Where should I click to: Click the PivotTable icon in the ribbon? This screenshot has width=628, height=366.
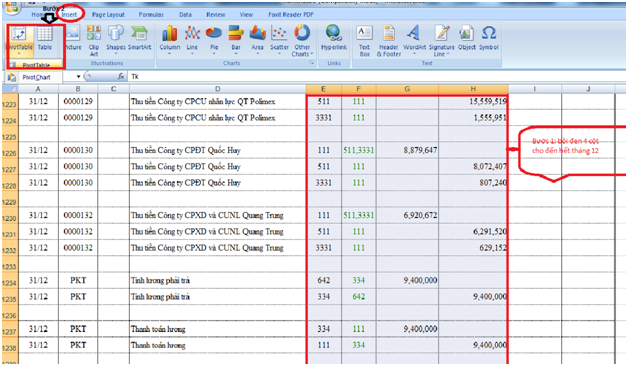click(x=19, y=38)
